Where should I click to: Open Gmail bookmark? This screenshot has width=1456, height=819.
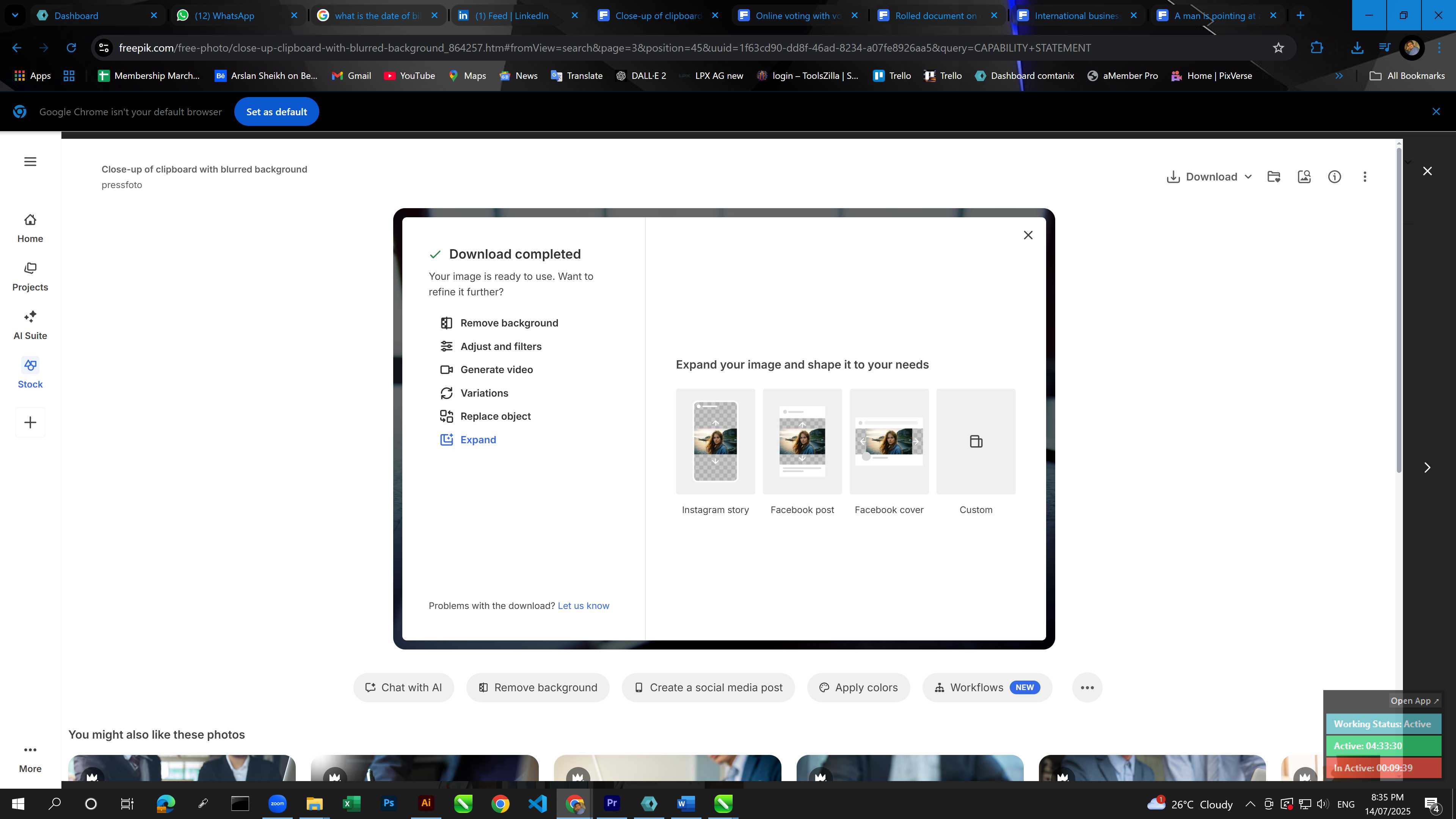(x=351, y=76)
